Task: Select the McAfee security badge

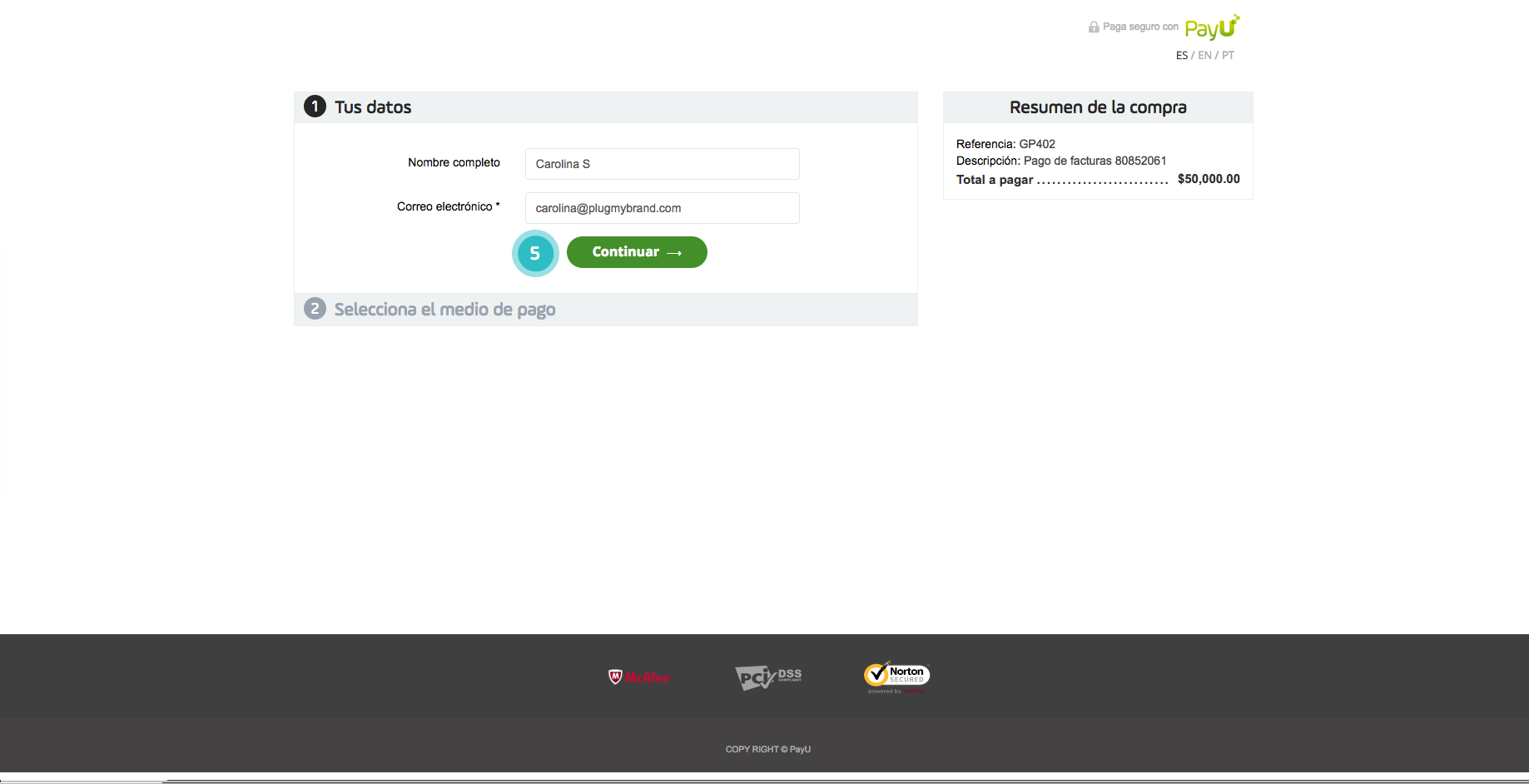Action: click(638, 677)
